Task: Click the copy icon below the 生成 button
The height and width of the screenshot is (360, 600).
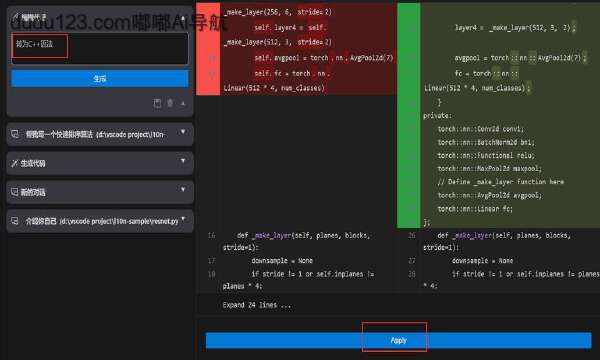Action: tap(157, 103)
